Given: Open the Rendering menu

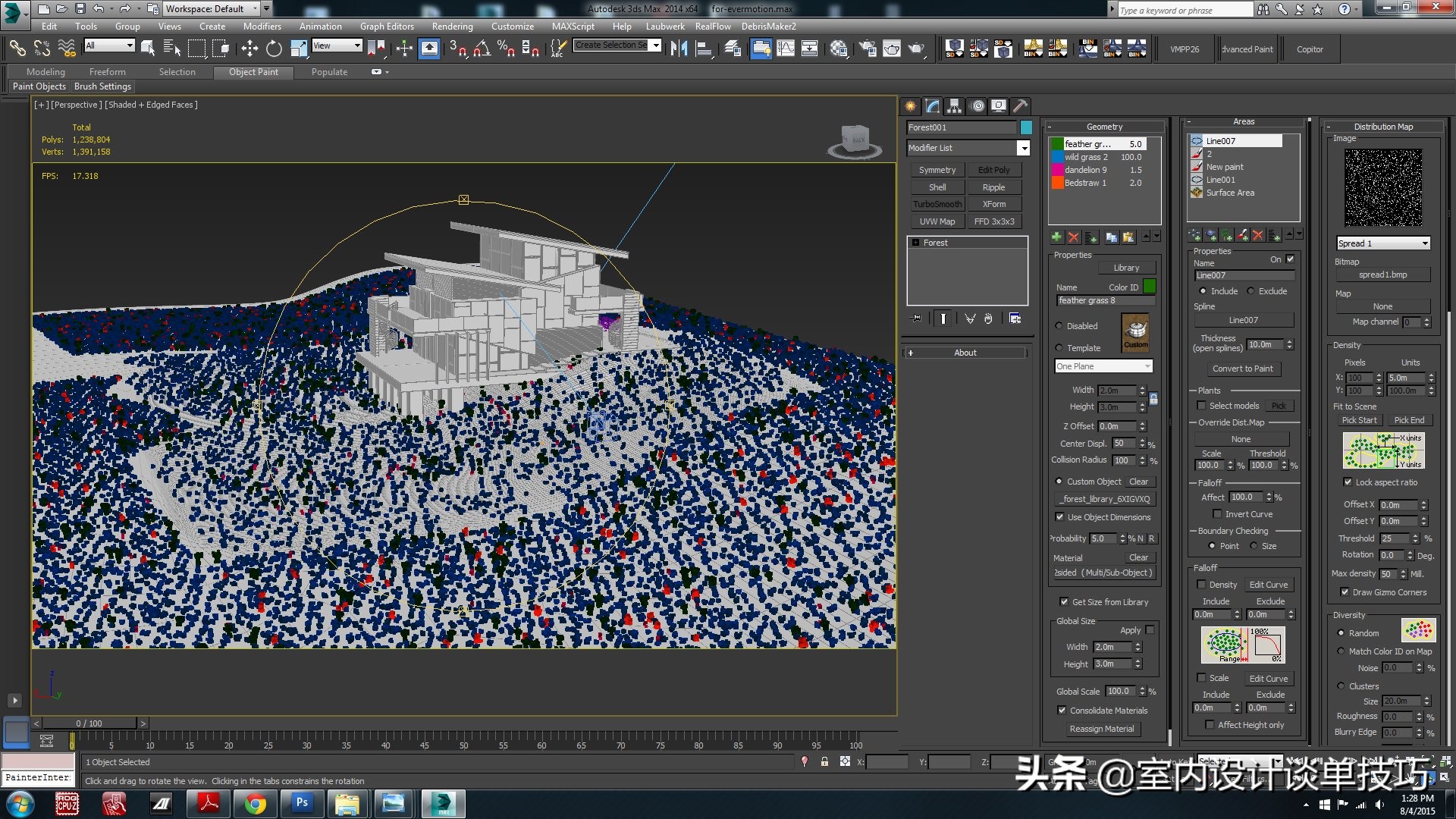Looking at the screenshot, I should click(452, 26).
